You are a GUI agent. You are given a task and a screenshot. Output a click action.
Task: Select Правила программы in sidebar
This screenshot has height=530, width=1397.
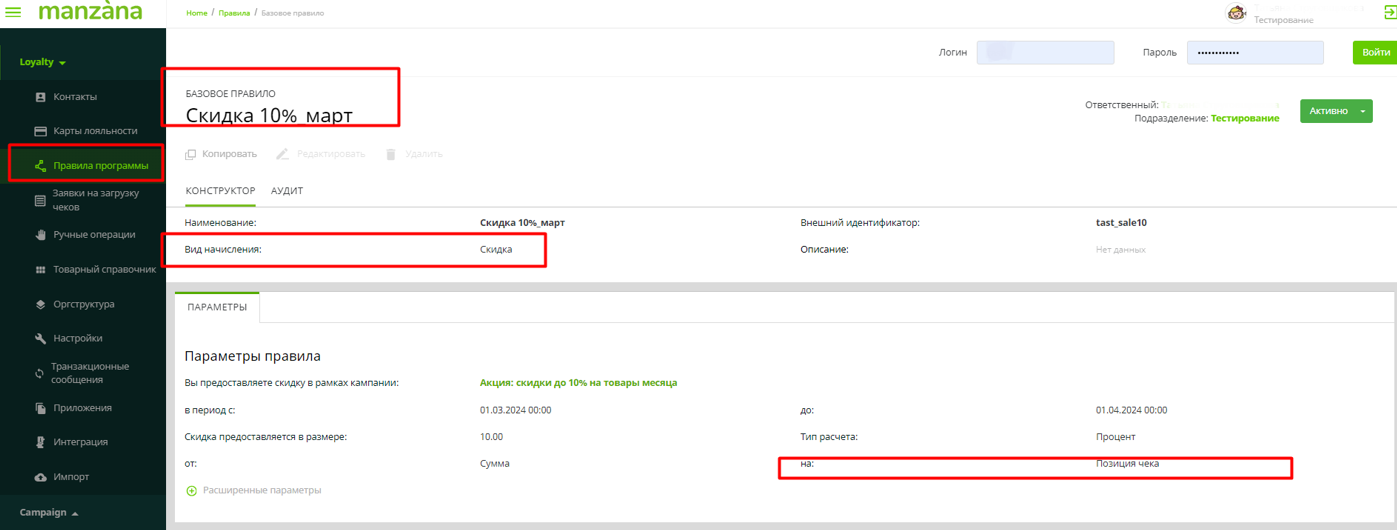pos(100,166)
